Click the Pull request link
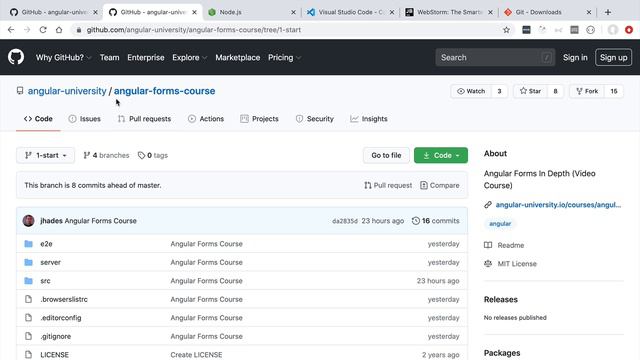640x360 pixels. (388, 185)
